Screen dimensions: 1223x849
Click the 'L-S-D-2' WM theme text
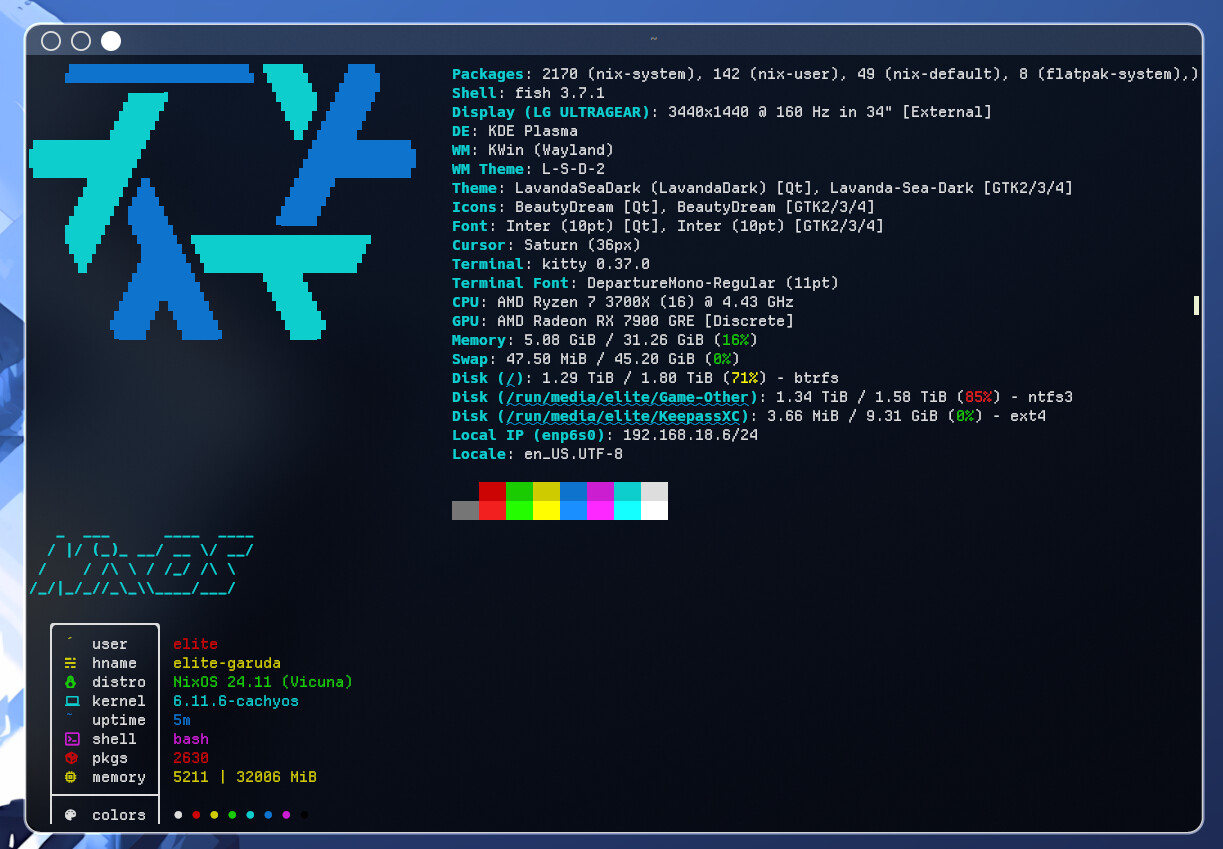pos(573,169)
